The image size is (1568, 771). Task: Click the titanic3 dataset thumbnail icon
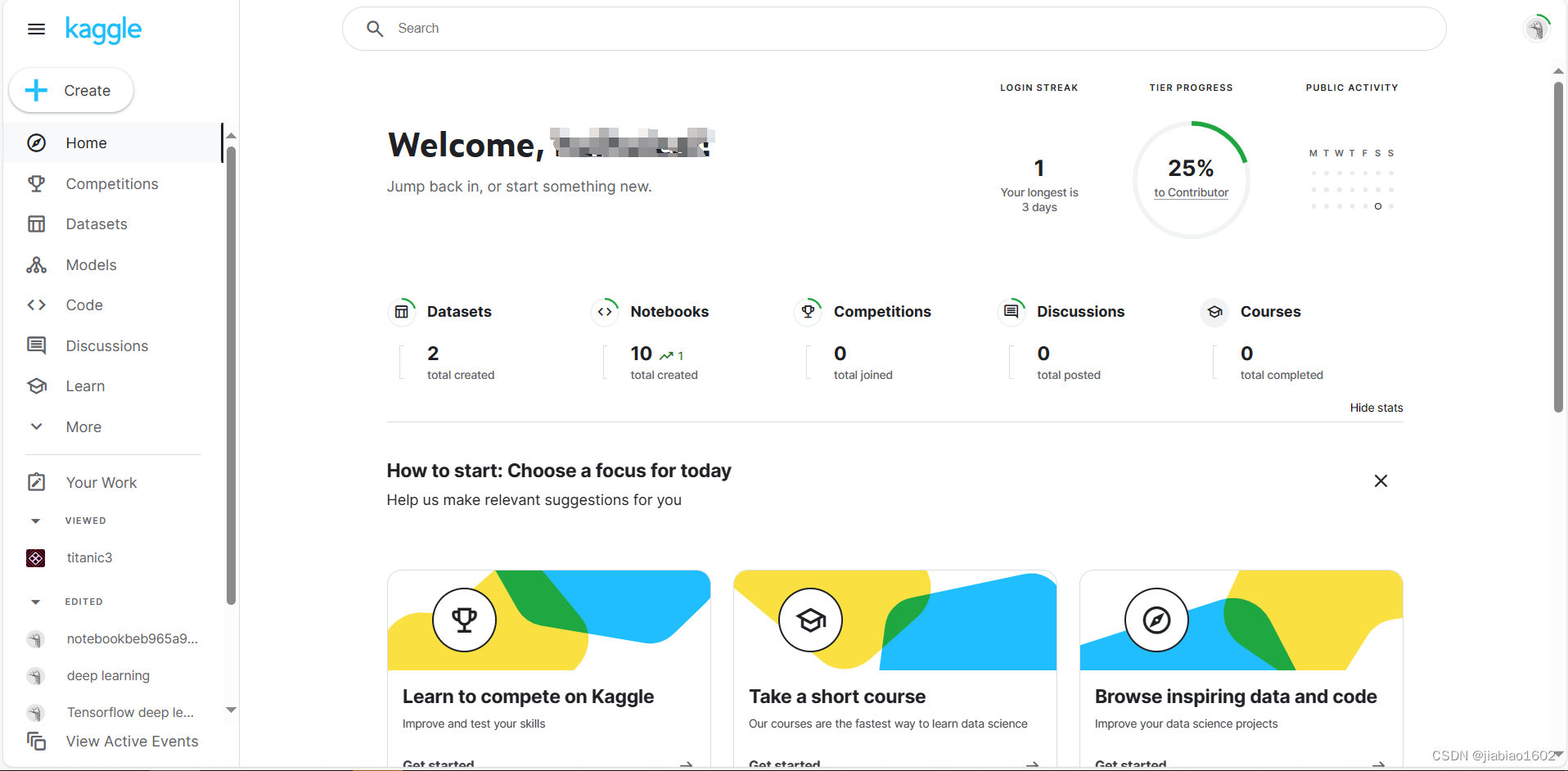(36, 558)
